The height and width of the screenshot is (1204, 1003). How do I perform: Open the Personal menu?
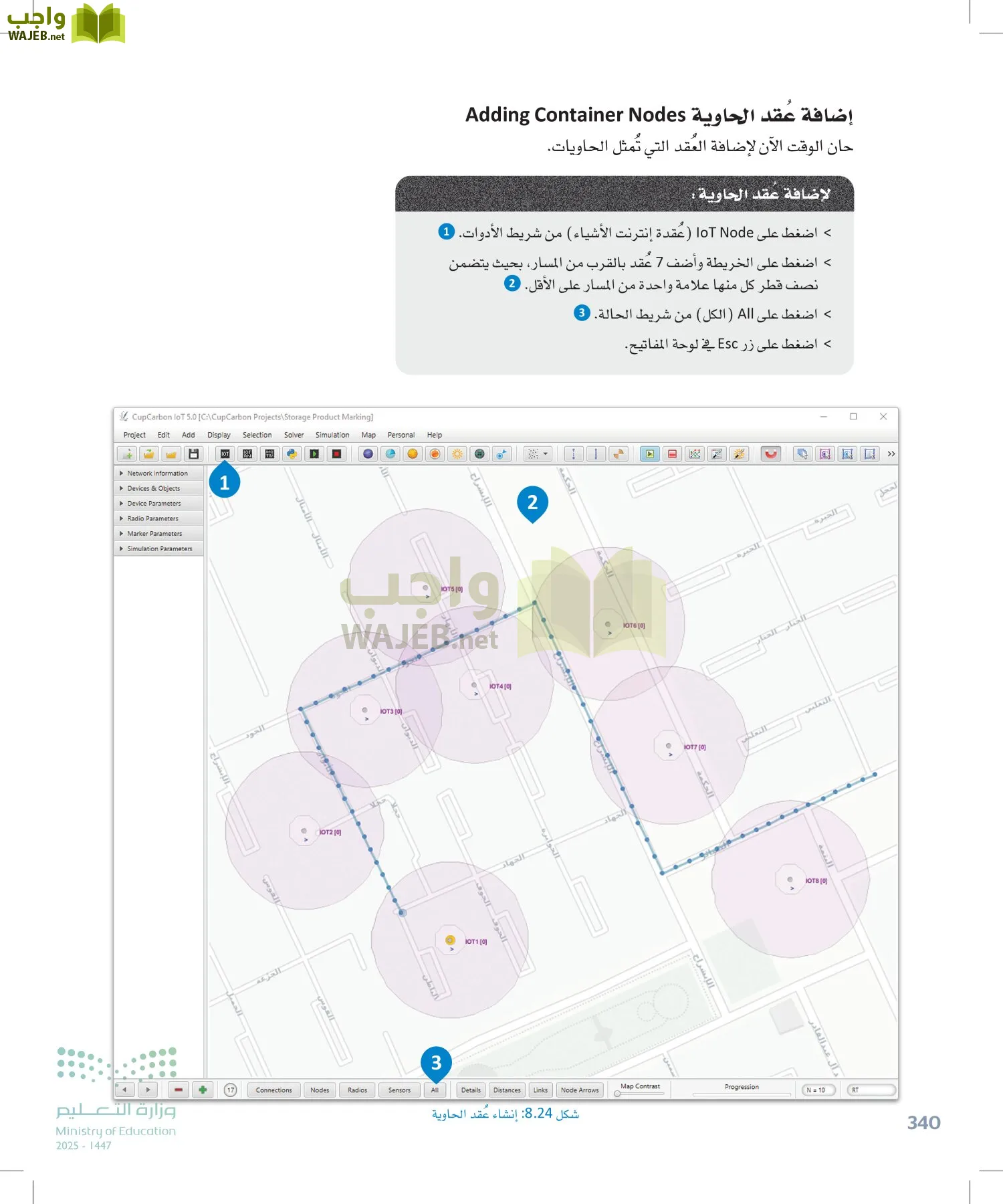point(401,435)
